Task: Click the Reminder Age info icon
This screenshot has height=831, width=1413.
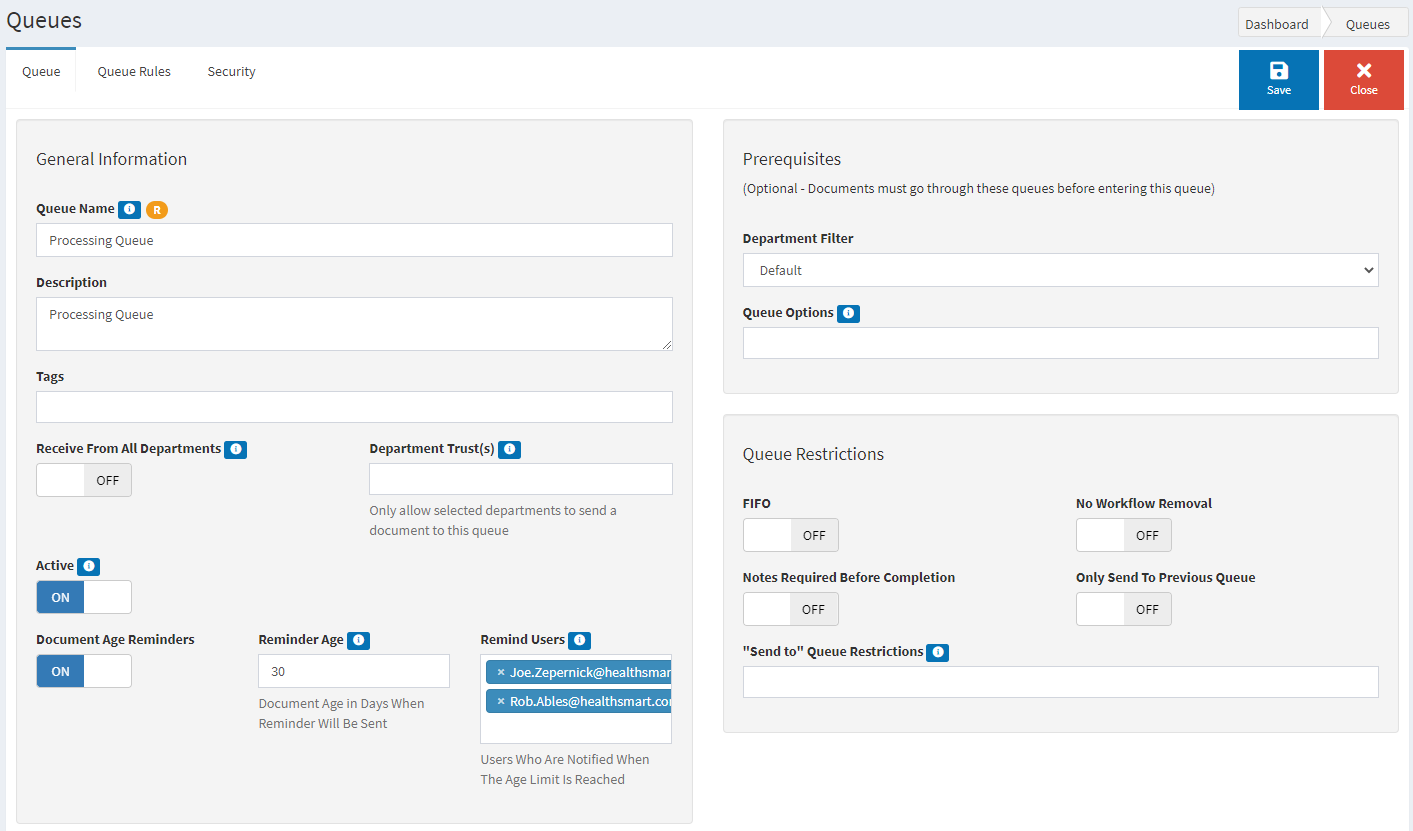Action: 358,640
